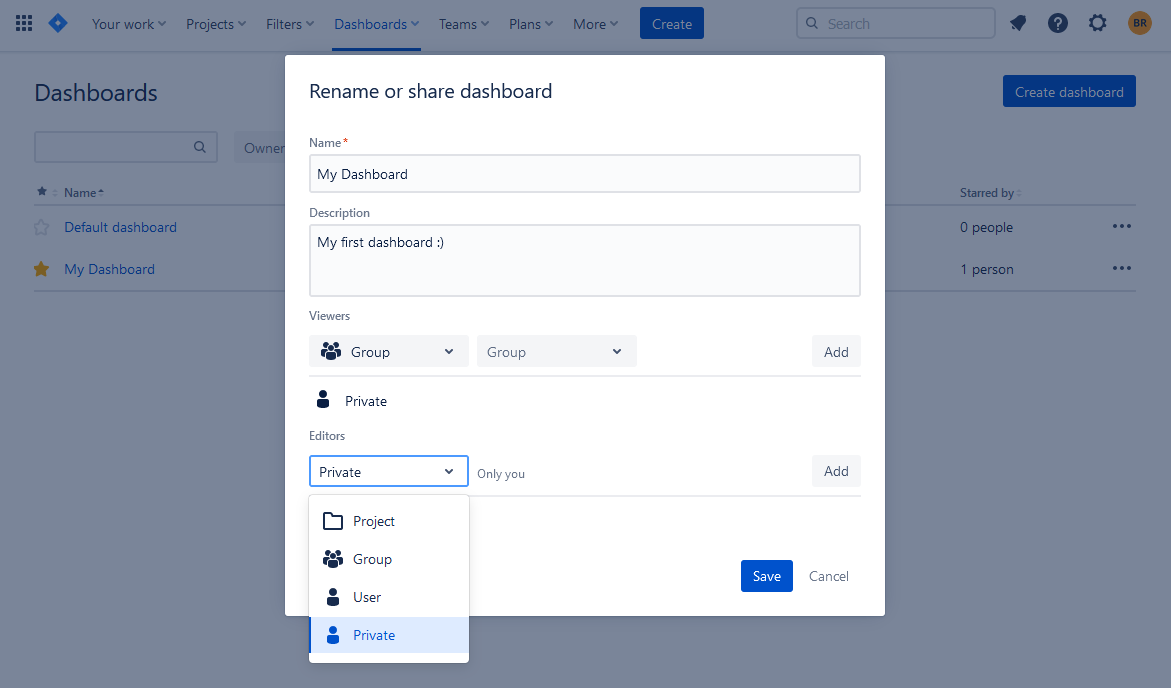The width and height of the screenshot is (1171, 688).
Task: Sort by Starred by column
Action: click(990, 193)
